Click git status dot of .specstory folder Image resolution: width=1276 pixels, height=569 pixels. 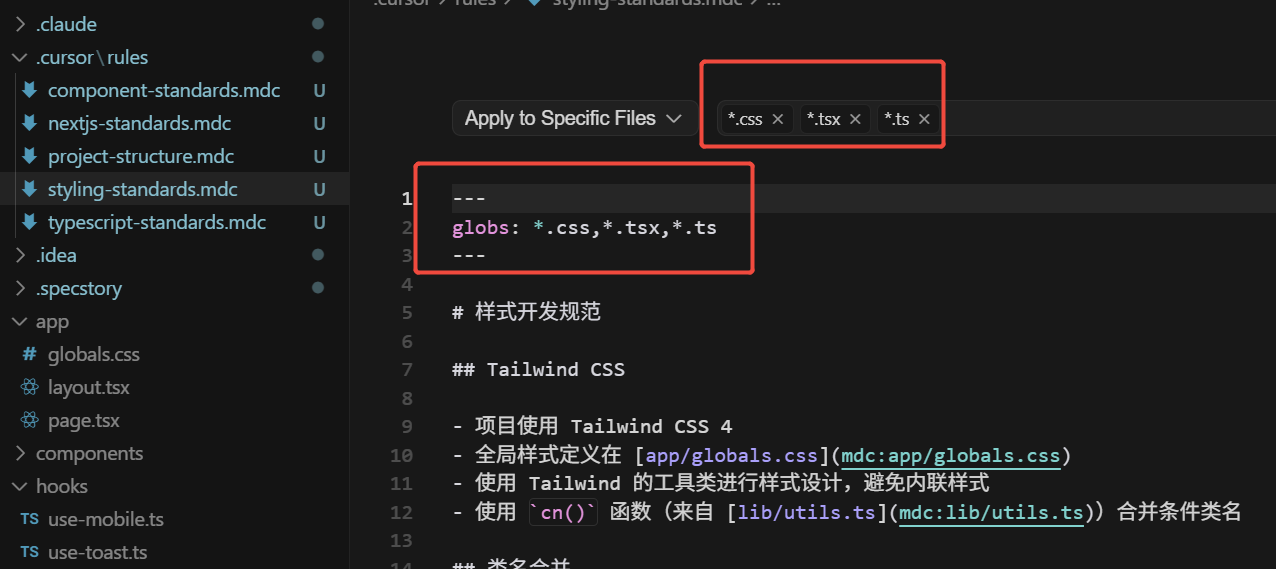318,288
